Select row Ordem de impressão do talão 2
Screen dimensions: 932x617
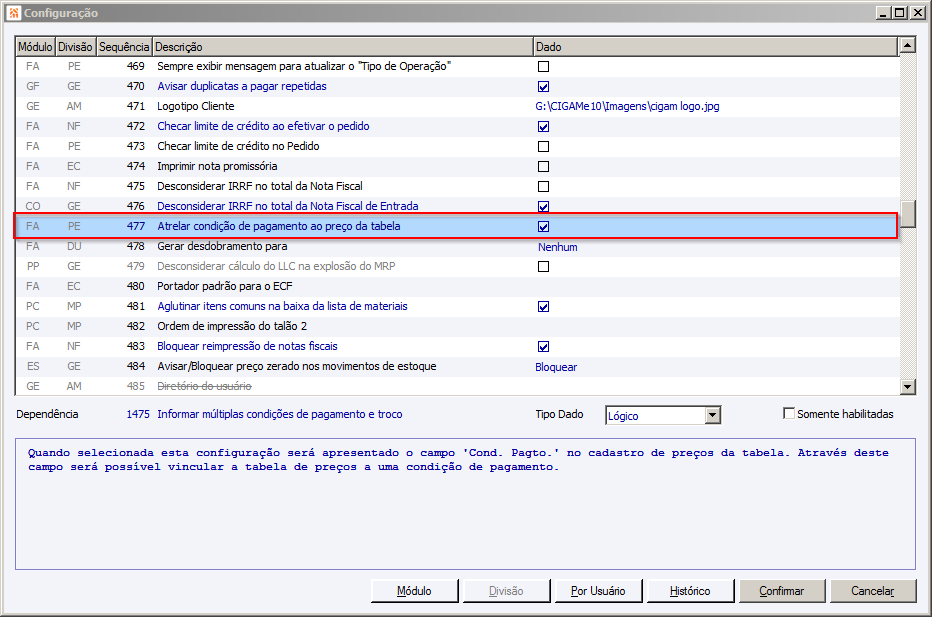[x=456, y=326]
